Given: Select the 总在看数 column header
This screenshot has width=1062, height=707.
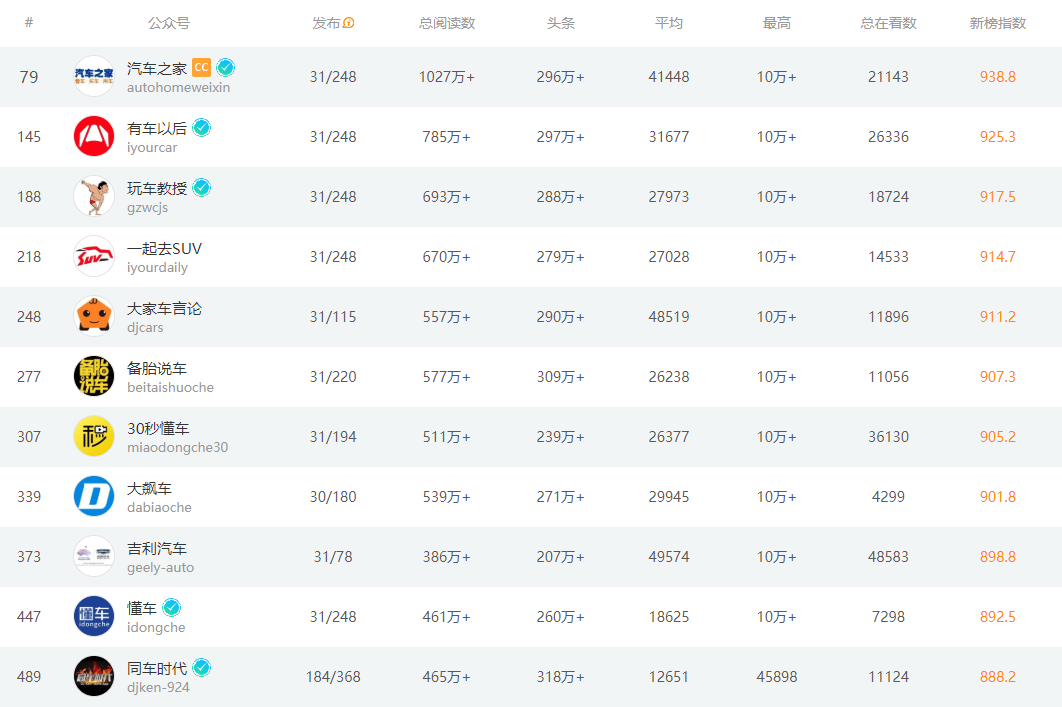Looking at the screenshot, I should (888, 23).
